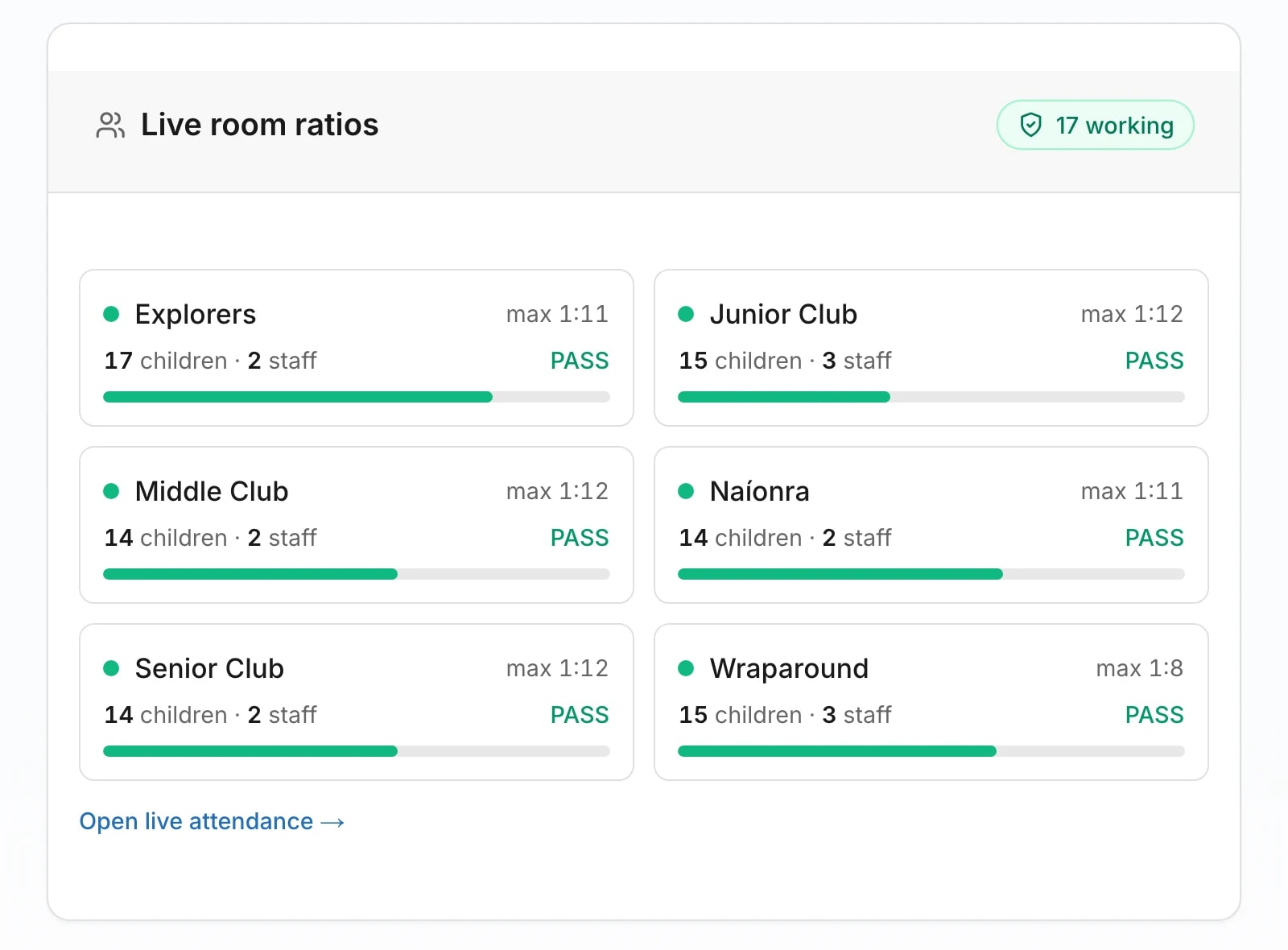Click the 17 working badge
Screen dimensions: 1288x950
pos(1095,125)
